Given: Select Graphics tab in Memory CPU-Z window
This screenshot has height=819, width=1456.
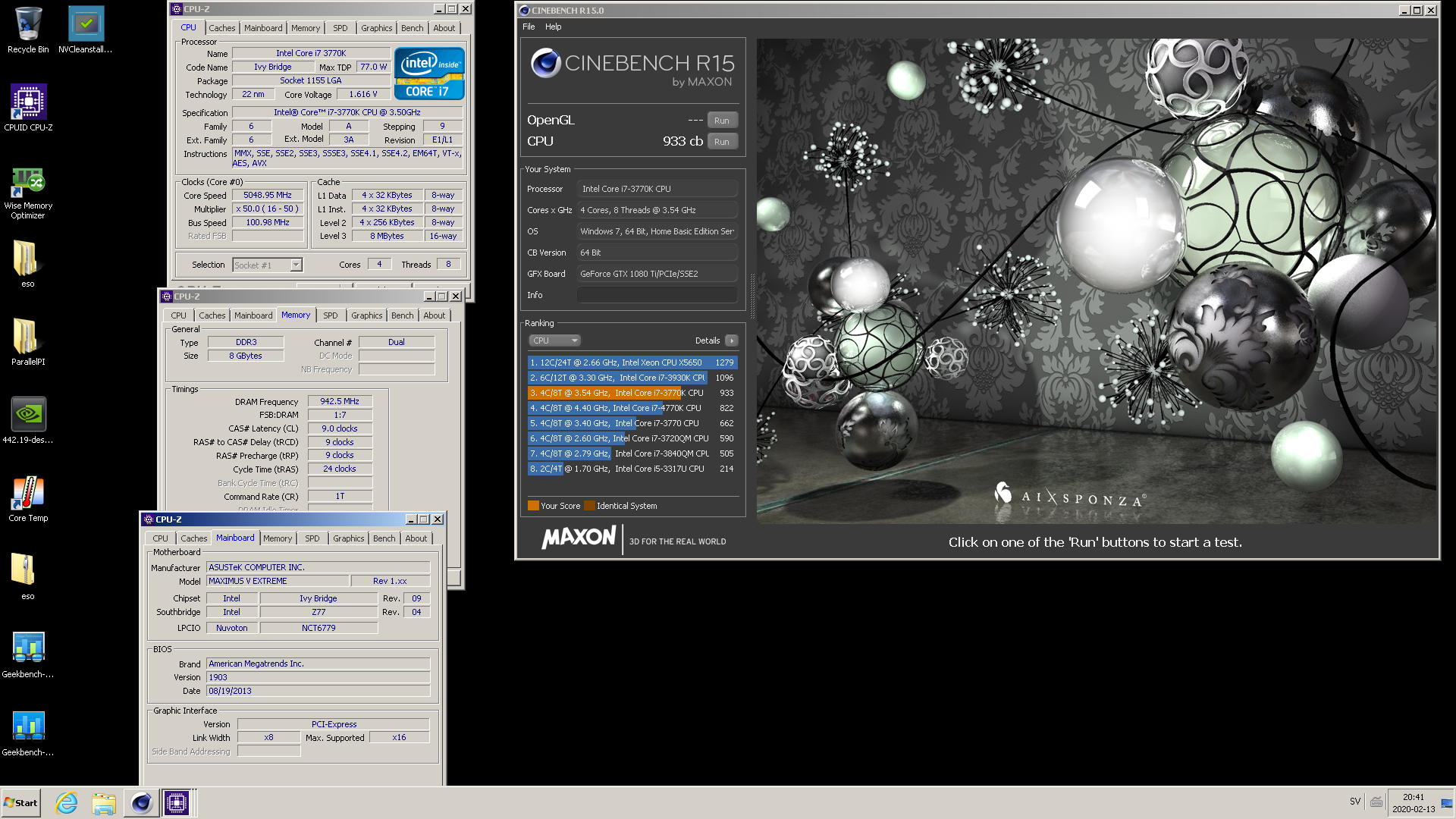Looking at the screenshot, I should pos(367,315).
